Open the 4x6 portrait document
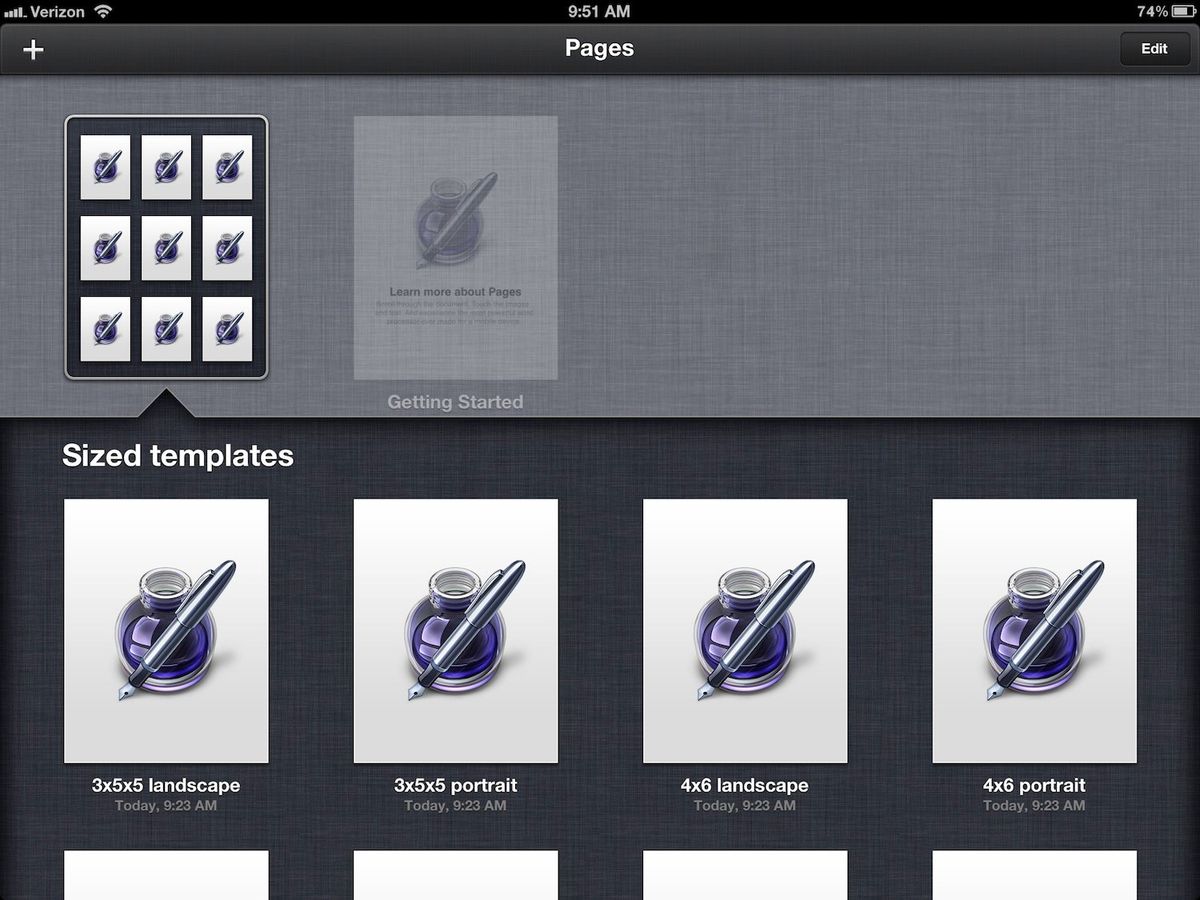The image size is (1200, 900). 1035,632
